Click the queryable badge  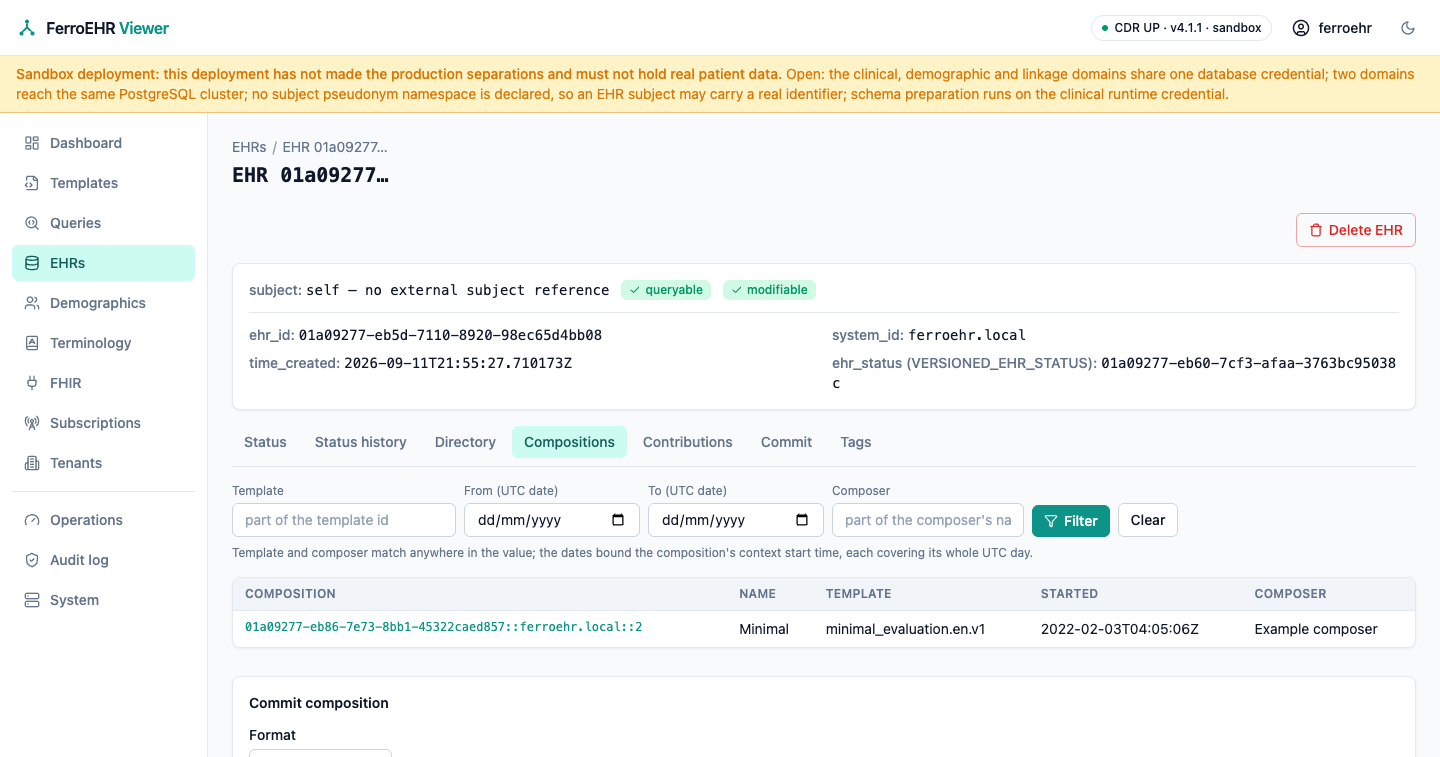pyautogui.click(x=666, y=290)
